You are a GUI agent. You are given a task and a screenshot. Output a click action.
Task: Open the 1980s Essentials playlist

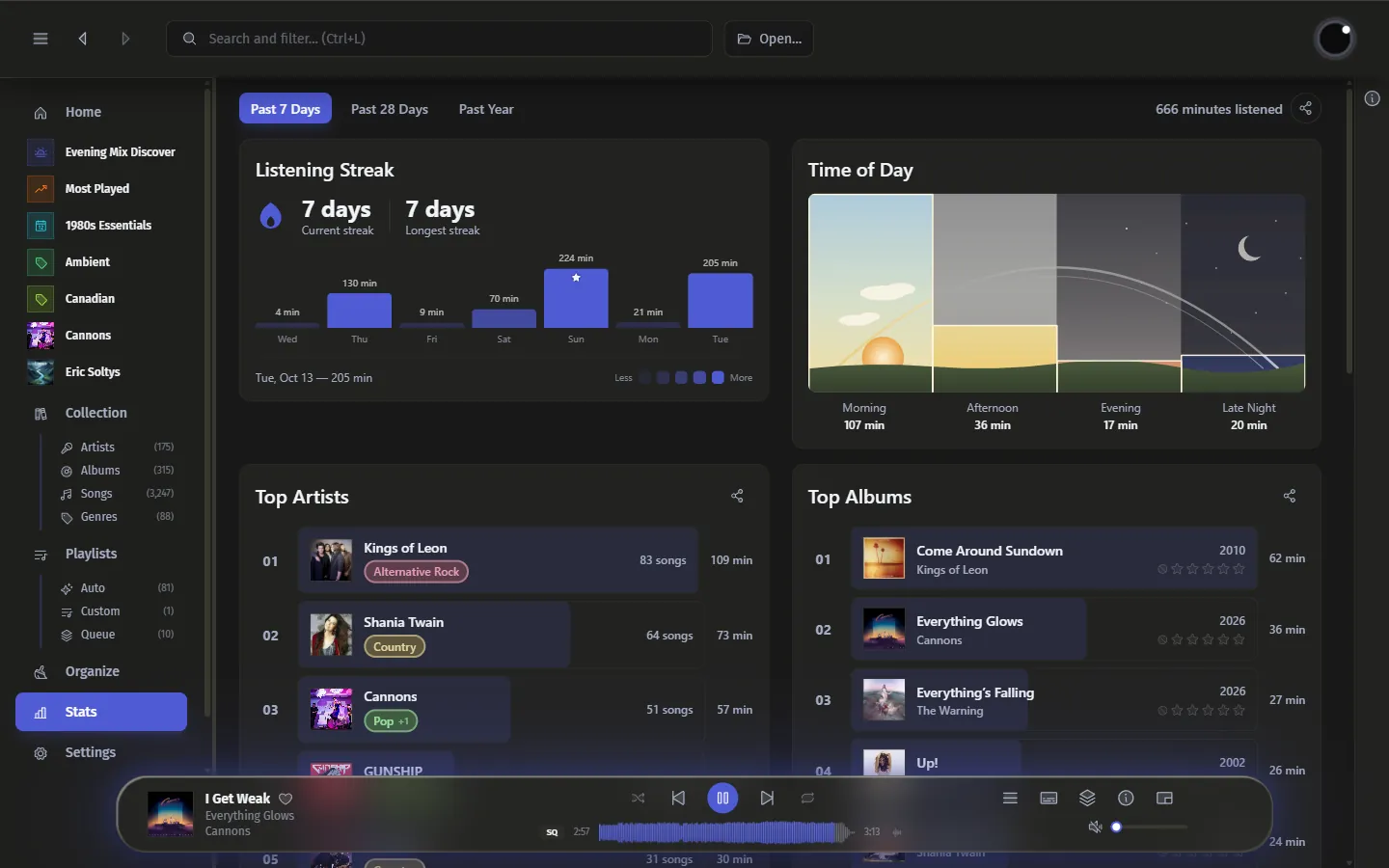101,226
